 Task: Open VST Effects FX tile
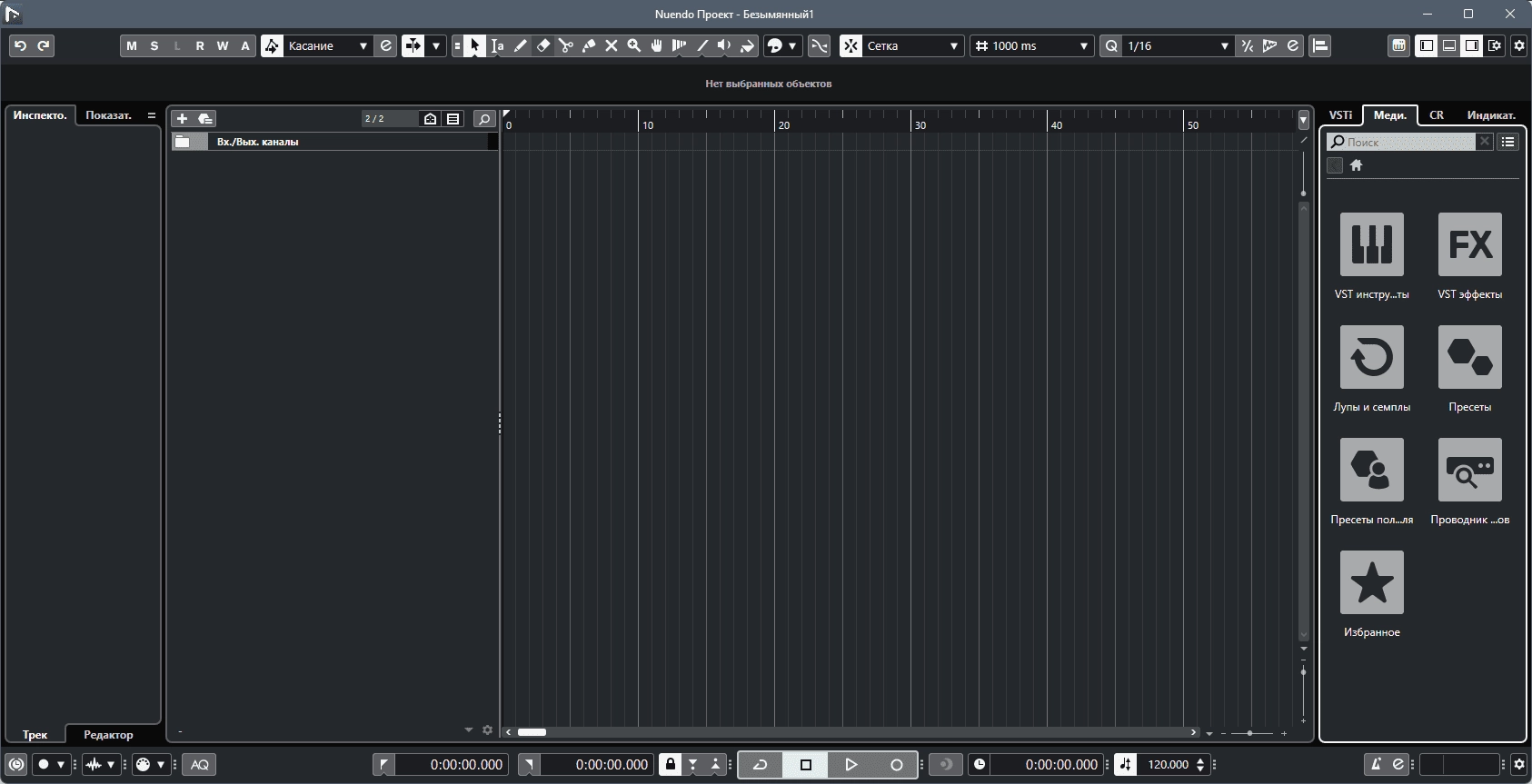pyautogui.click(x=1469, y=244)
